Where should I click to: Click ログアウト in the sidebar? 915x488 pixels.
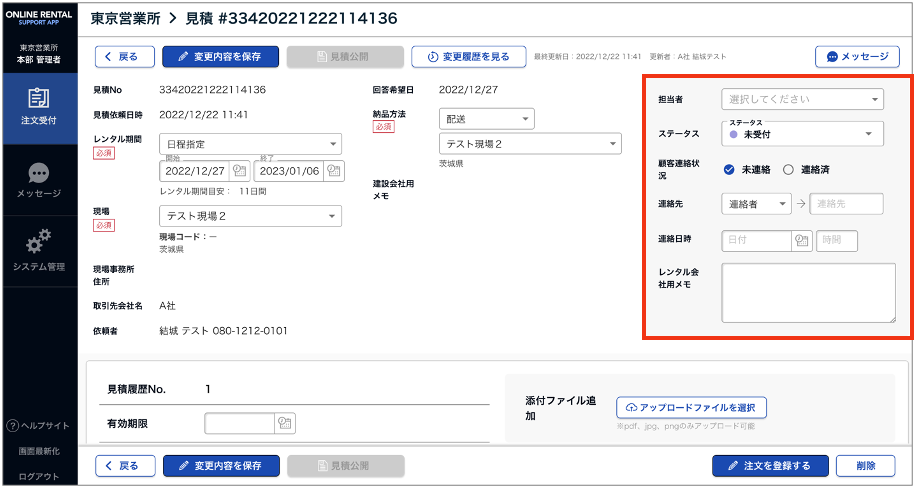(x=38, y=476)
